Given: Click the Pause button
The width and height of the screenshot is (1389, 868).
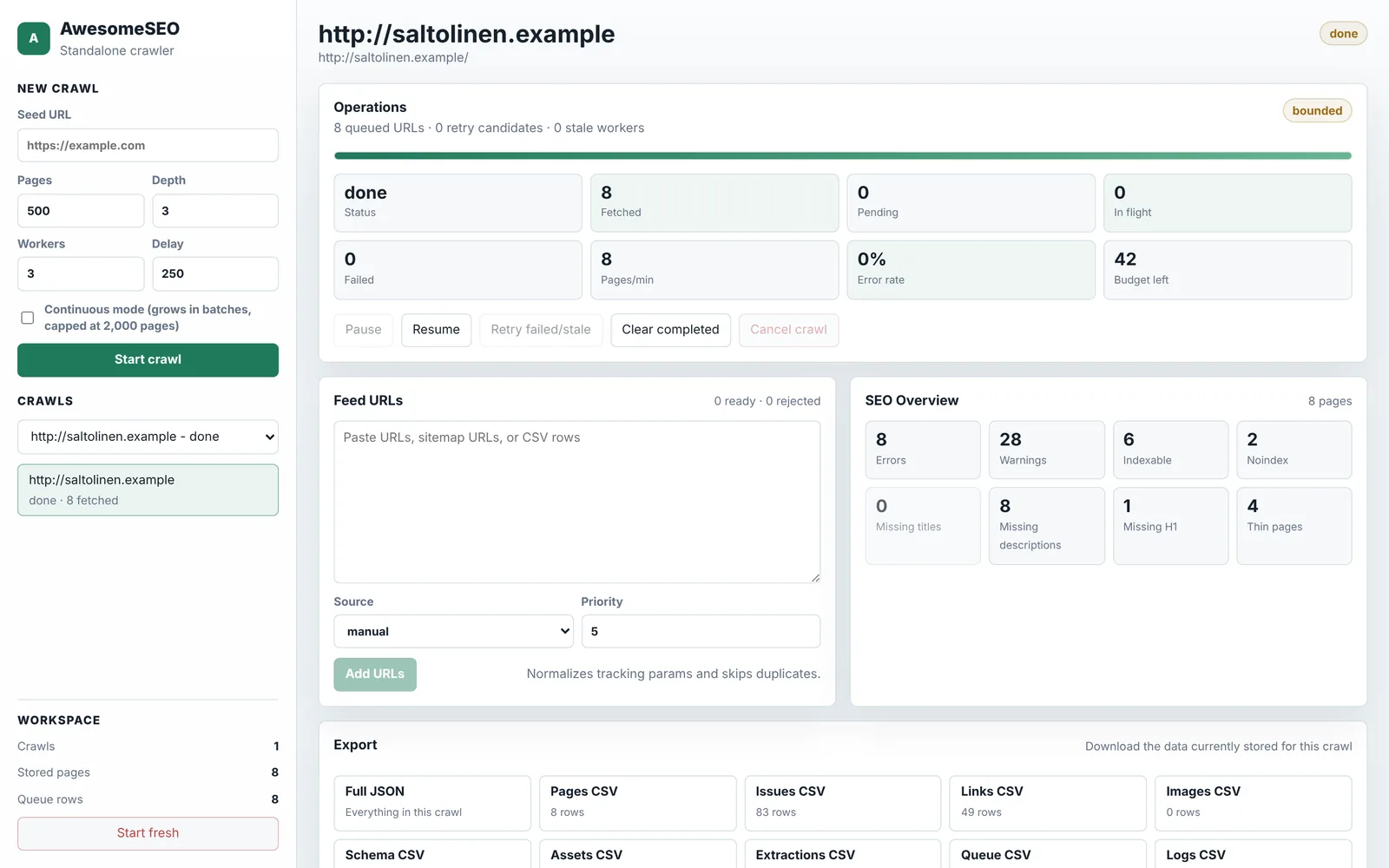Looking at the screenshot, I should coord(363,330).
